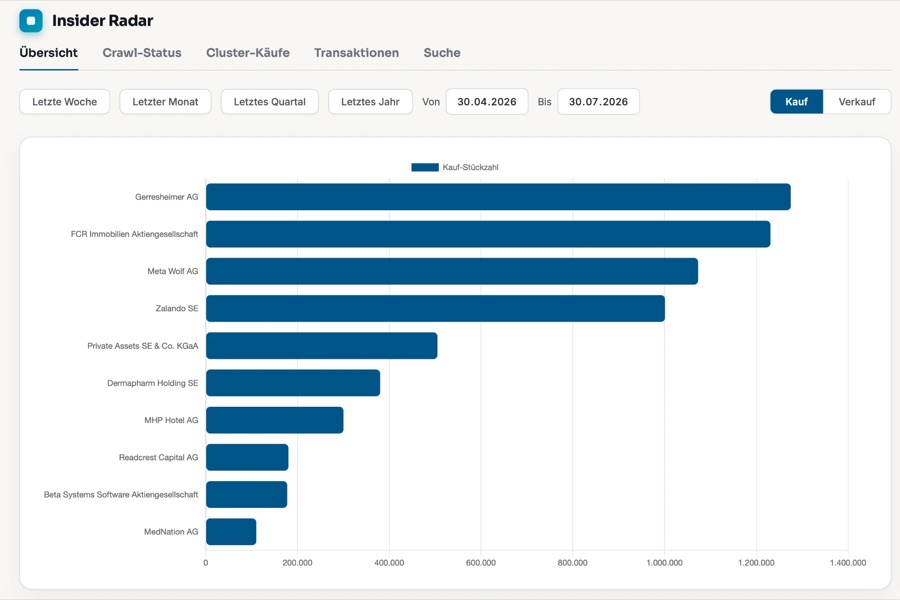
Task: Click the 600.000 x-axis tick label
Action: [x=481, y=563]
